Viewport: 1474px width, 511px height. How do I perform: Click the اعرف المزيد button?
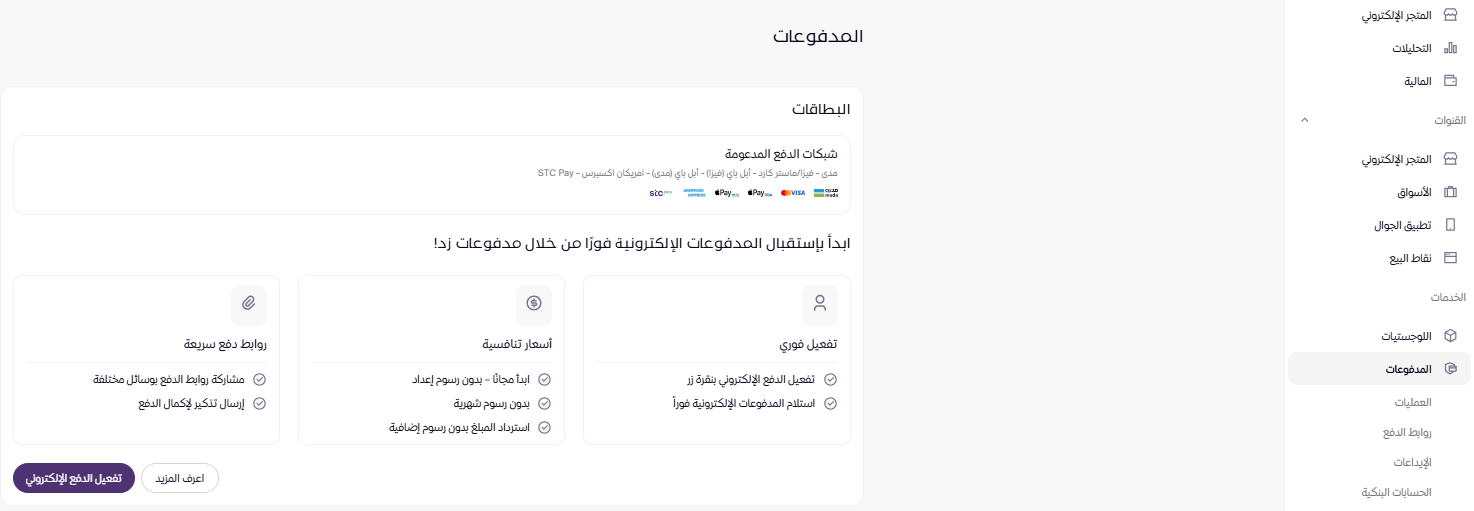point(180,479)
